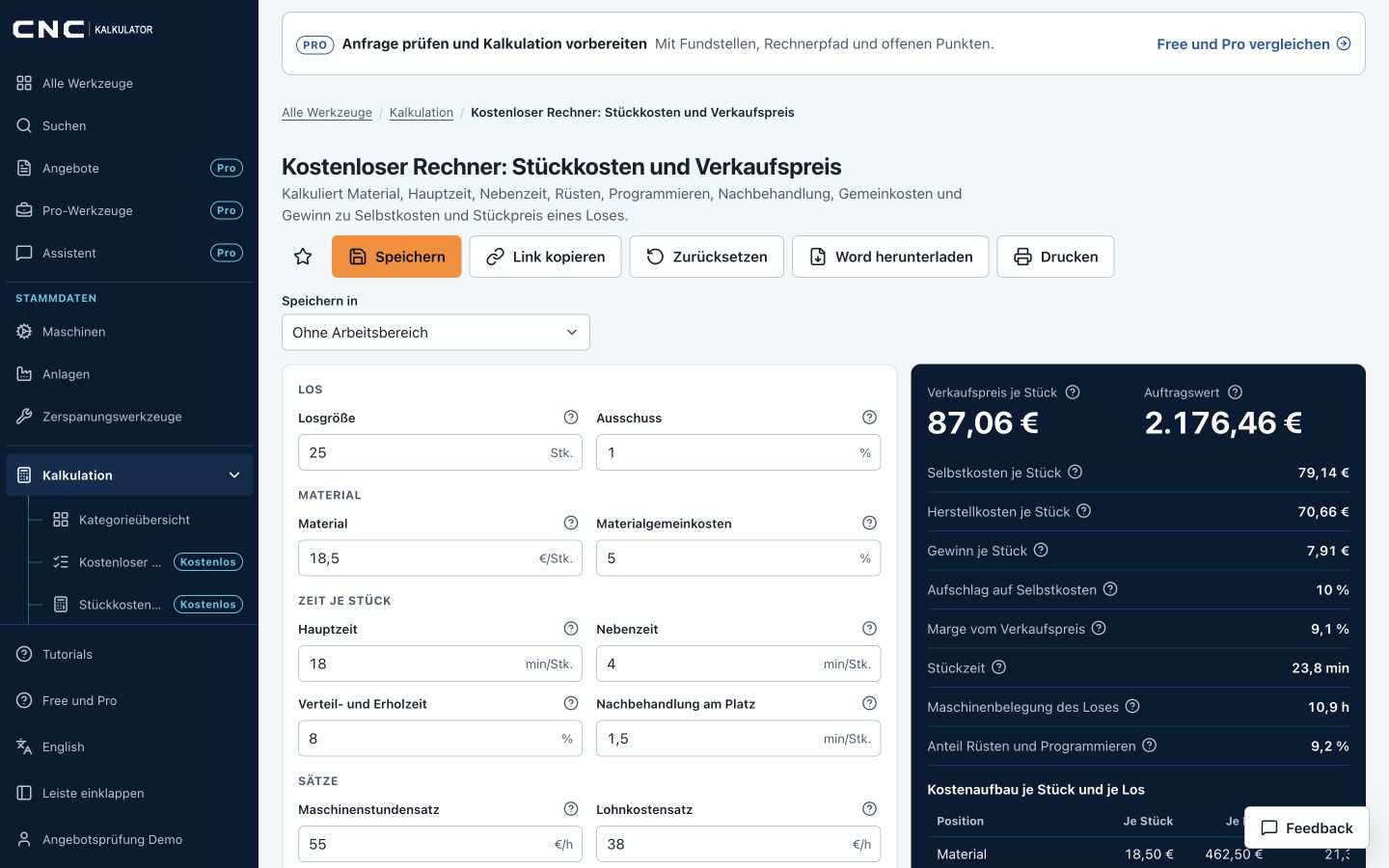Show help for Lohnkostensatz
The height and width of the screenshot is (868, 1389).
point(869,809)
